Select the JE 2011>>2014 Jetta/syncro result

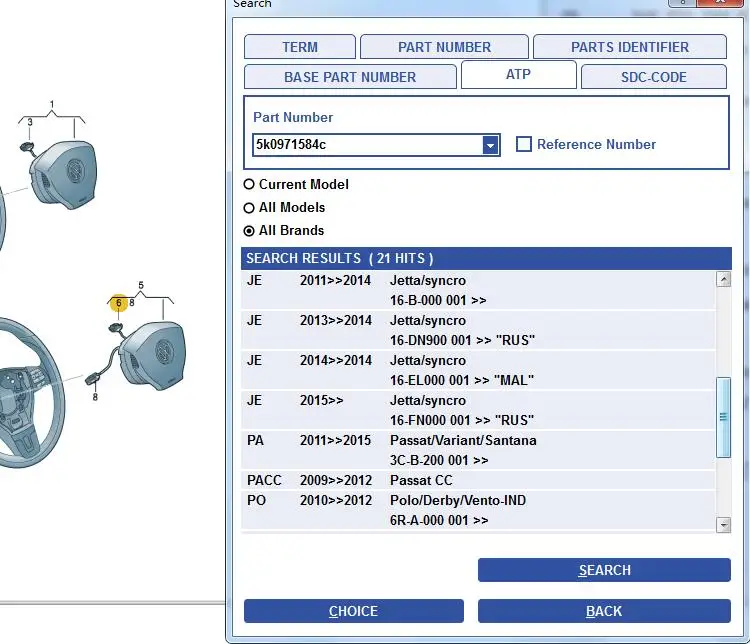point(478,290)
